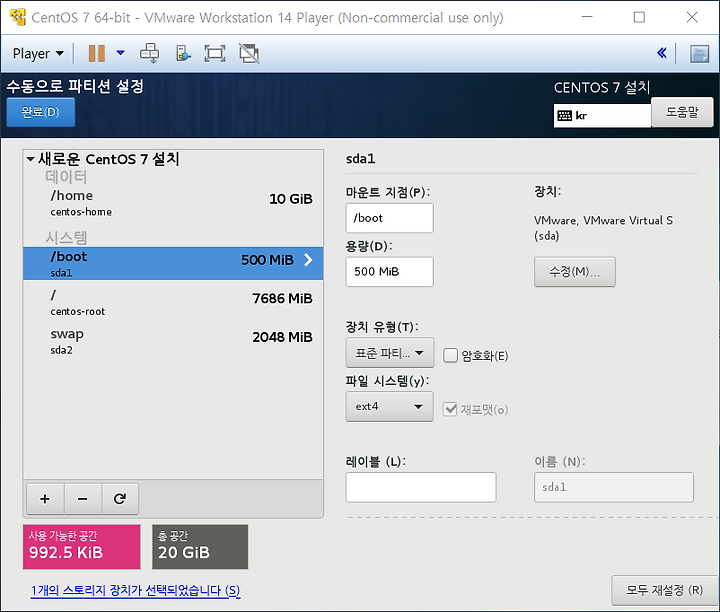Click the 10 GiB size of /home
The height and width of the screenshot is (612, 720).
(x=291, y=199)
